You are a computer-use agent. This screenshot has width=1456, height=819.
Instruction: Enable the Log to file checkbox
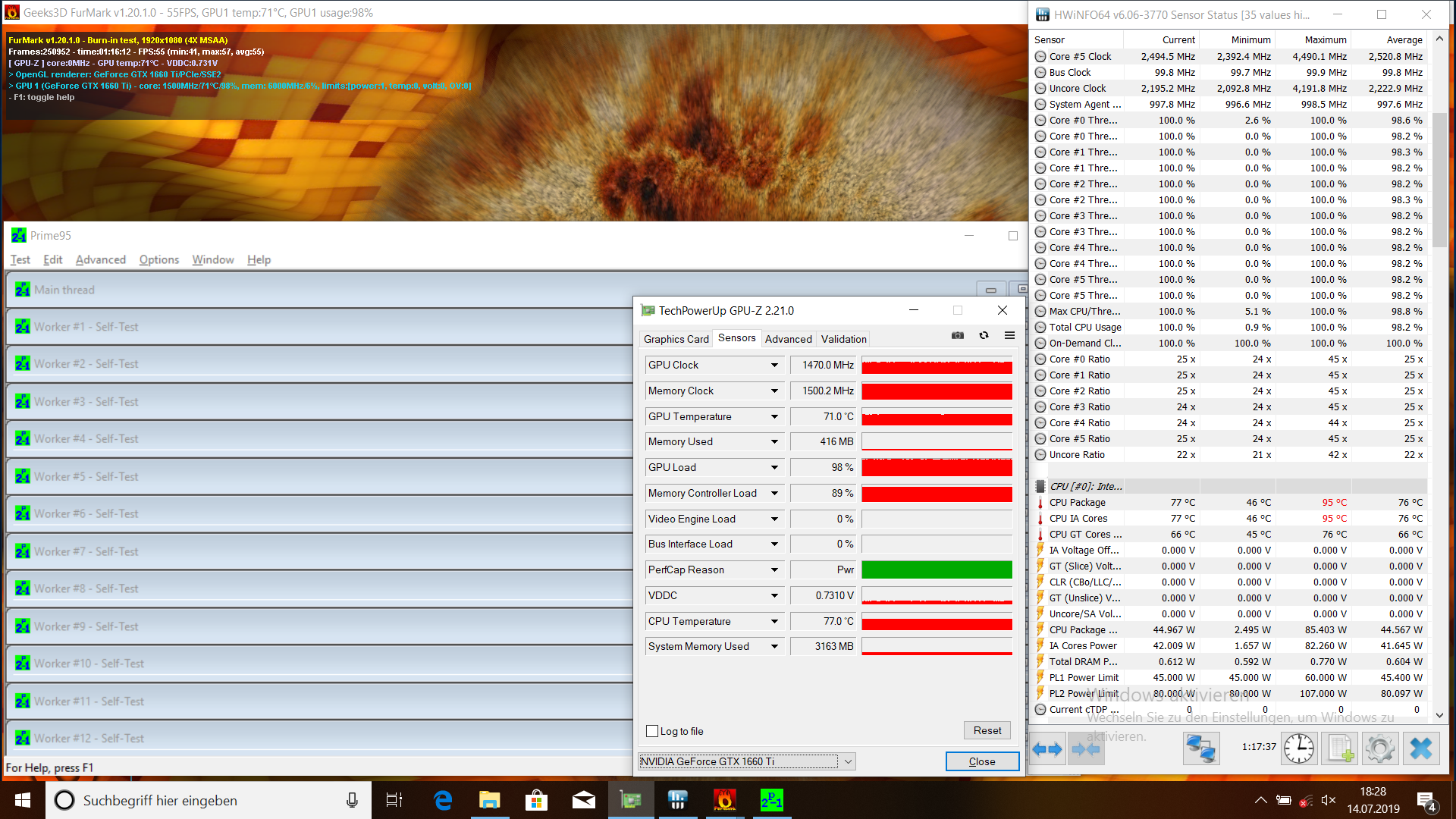(x=652, y=731)
